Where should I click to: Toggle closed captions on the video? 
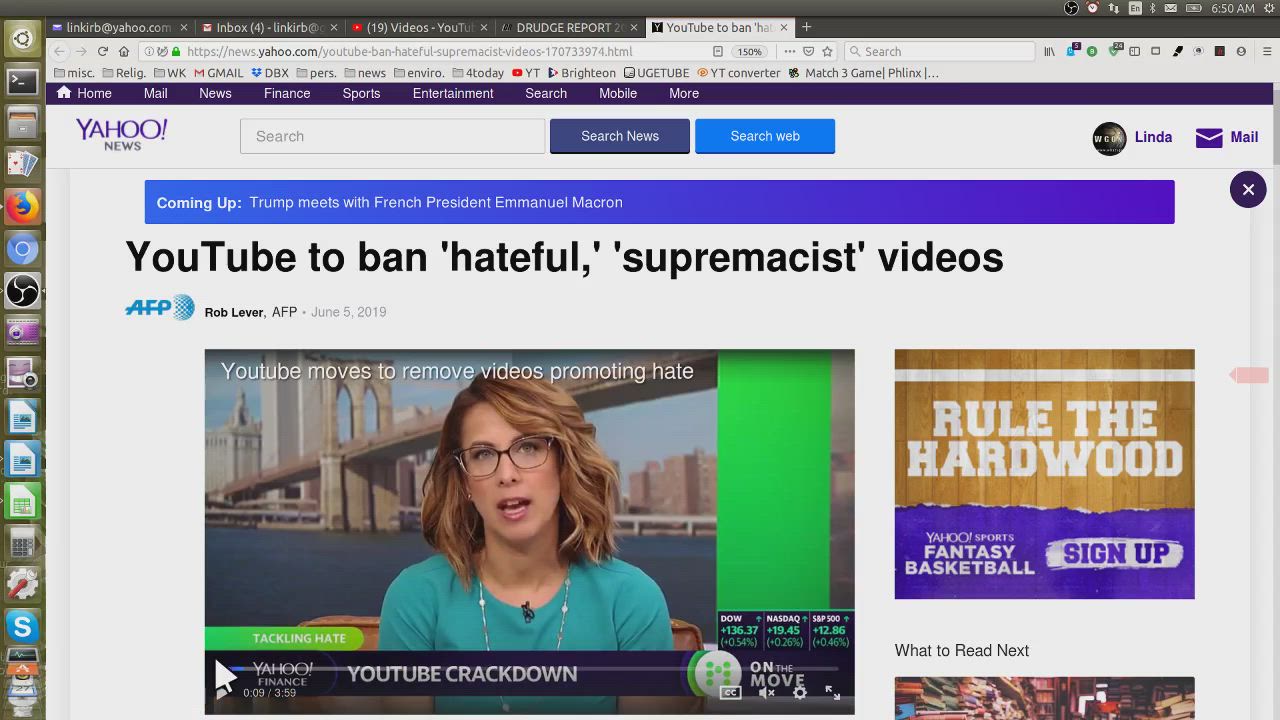[731, 692]
